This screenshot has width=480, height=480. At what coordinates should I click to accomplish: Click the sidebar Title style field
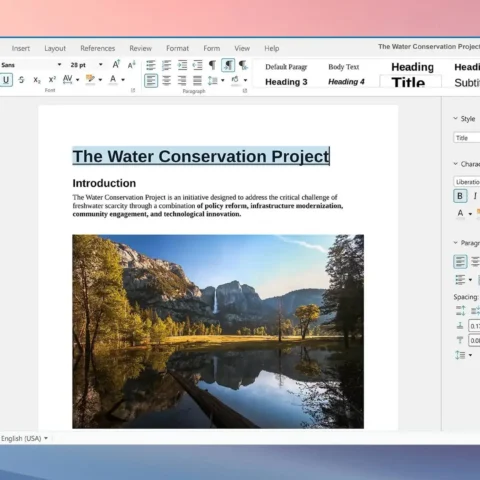pyautogui.click(x=467, y=138)
